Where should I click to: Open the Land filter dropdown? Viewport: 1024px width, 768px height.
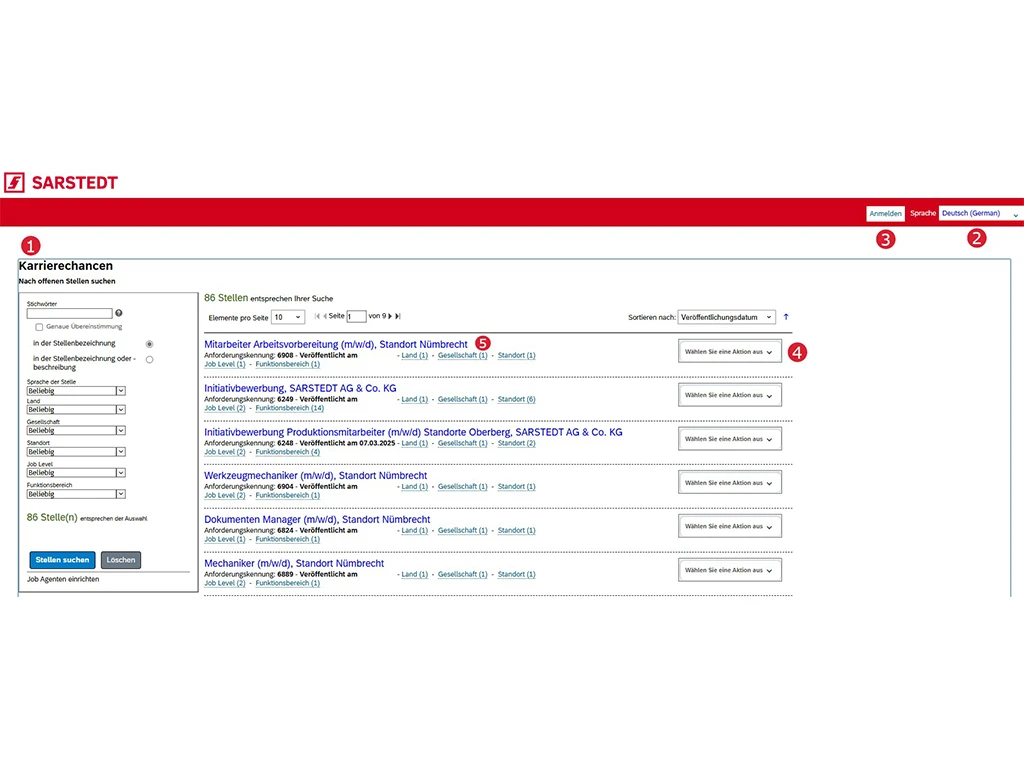(76, 409)
